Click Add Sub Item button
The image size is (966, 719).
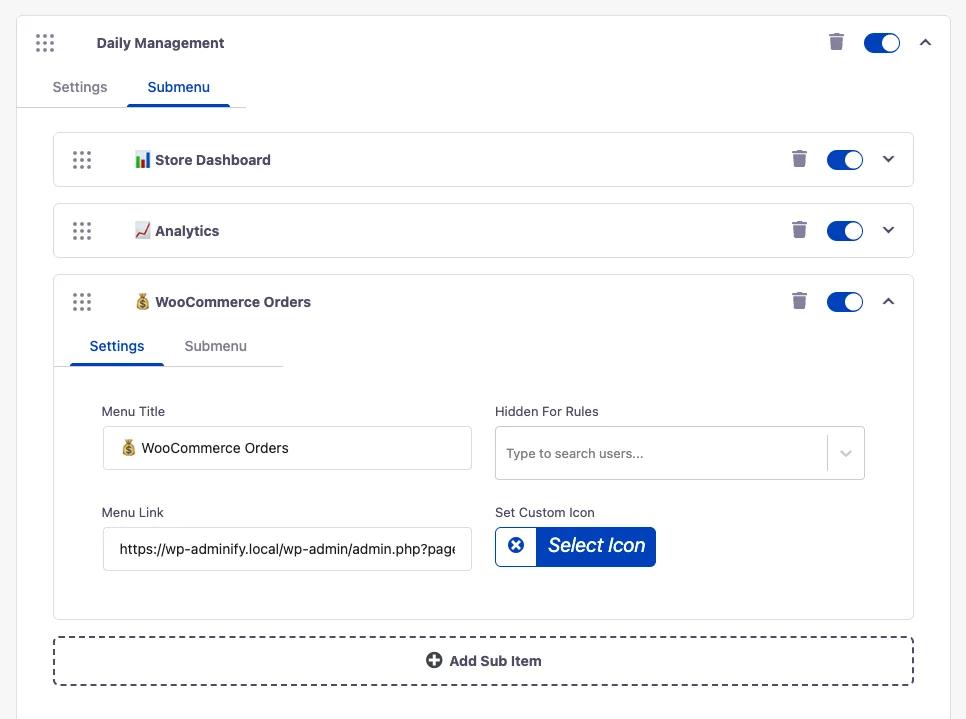(484, 661)
